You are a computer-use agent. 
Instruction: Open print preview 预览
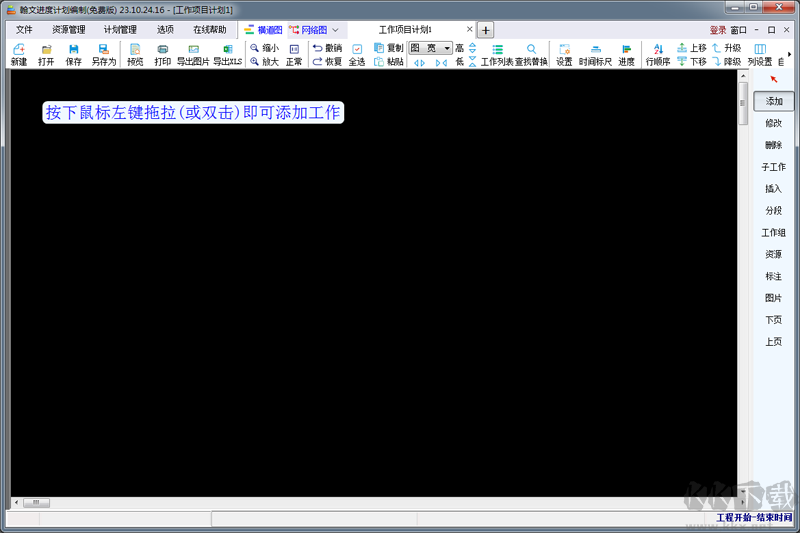click(x=135, y=55)
